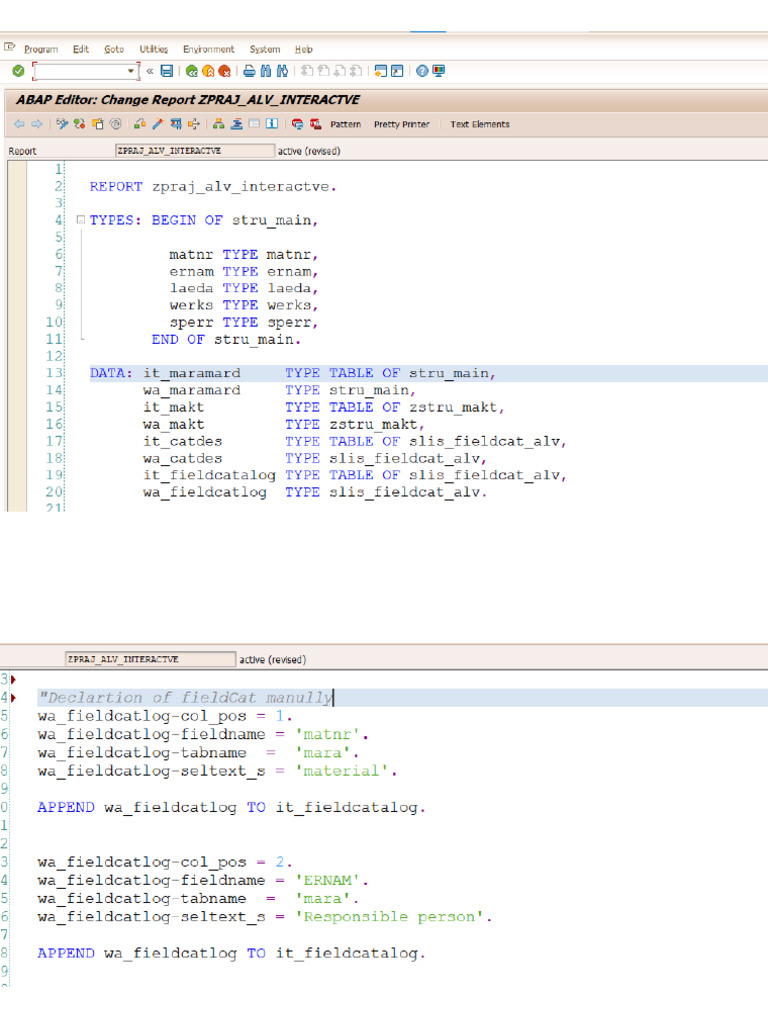768x1024 pixels.
Task: Click the red Cancel icon
Action: pyautogui.click(x=225, y=71)
